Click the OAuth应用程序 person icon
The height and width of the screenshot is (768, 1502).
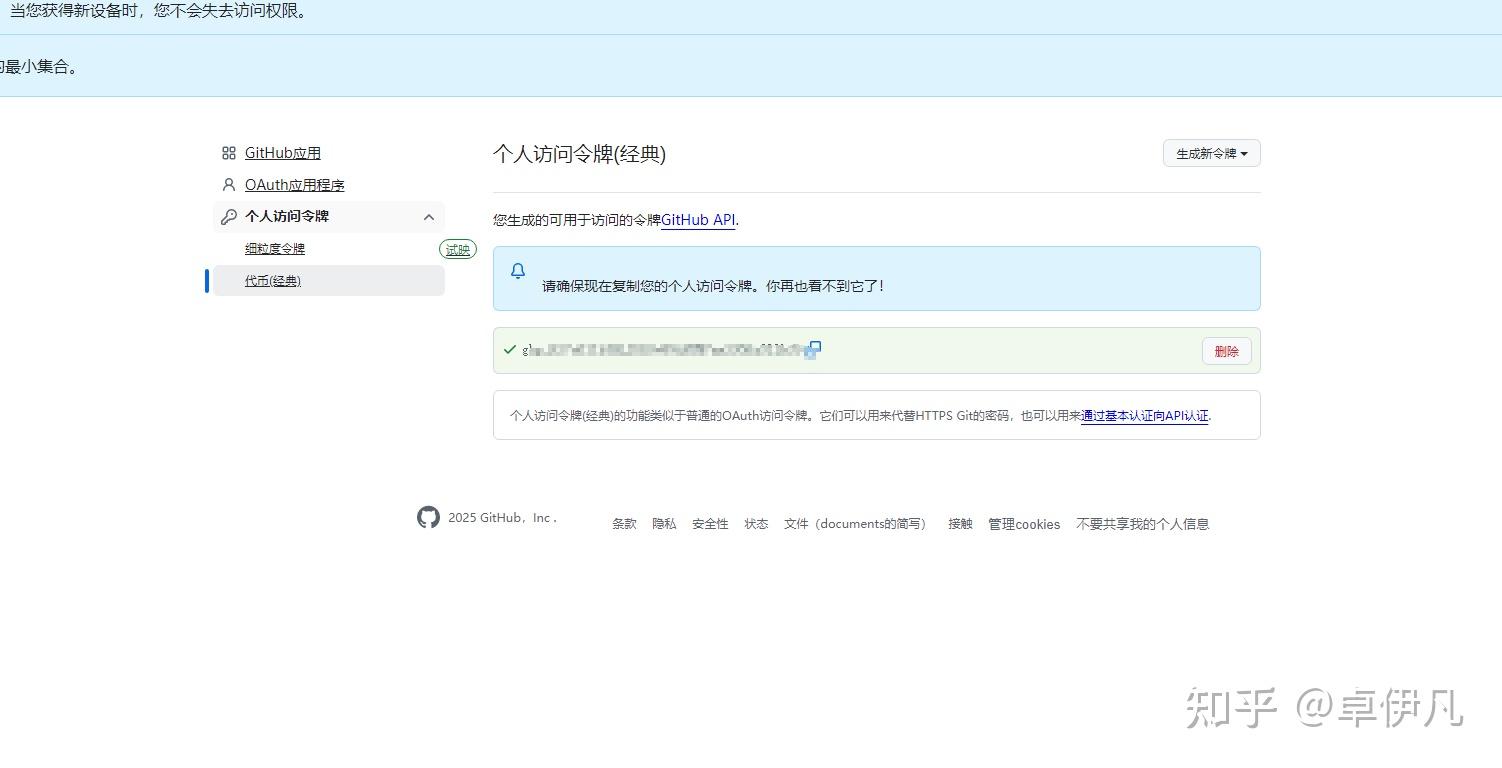coord(229,184)
